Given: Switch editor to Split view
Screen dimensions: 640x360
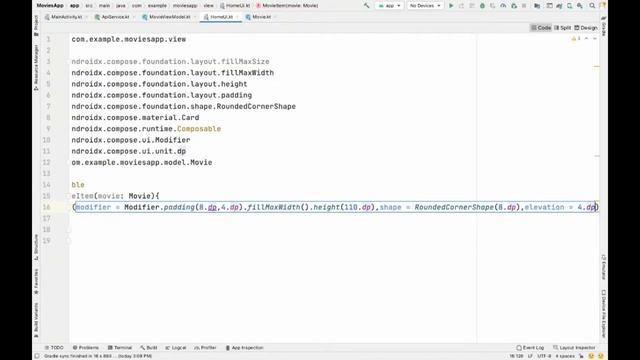Looking at the screenshot, I should [563, 28].
